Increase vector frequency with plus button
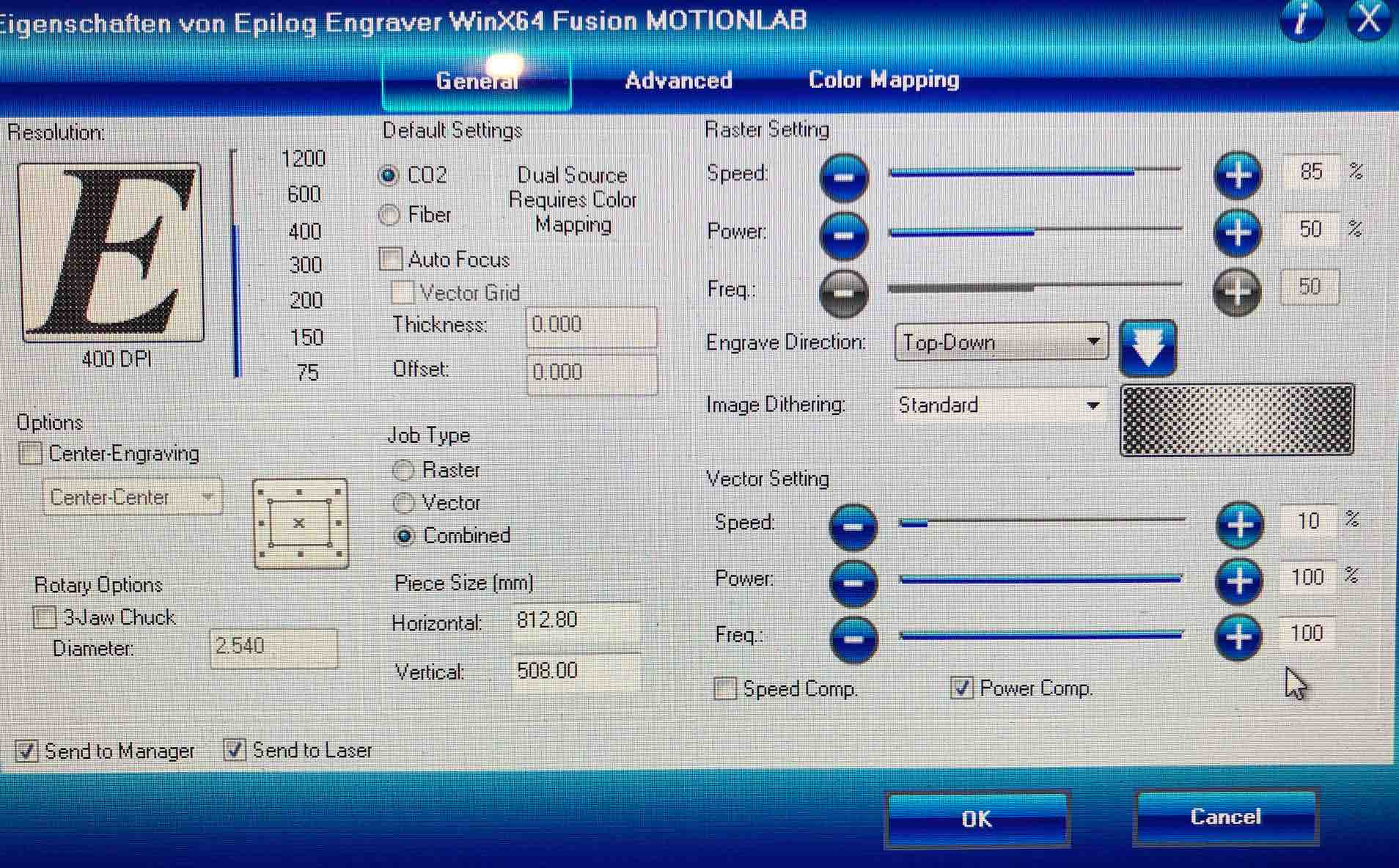Image resolution: width=1399 pixels, height=868 pixels. [x=1240, y=636]
